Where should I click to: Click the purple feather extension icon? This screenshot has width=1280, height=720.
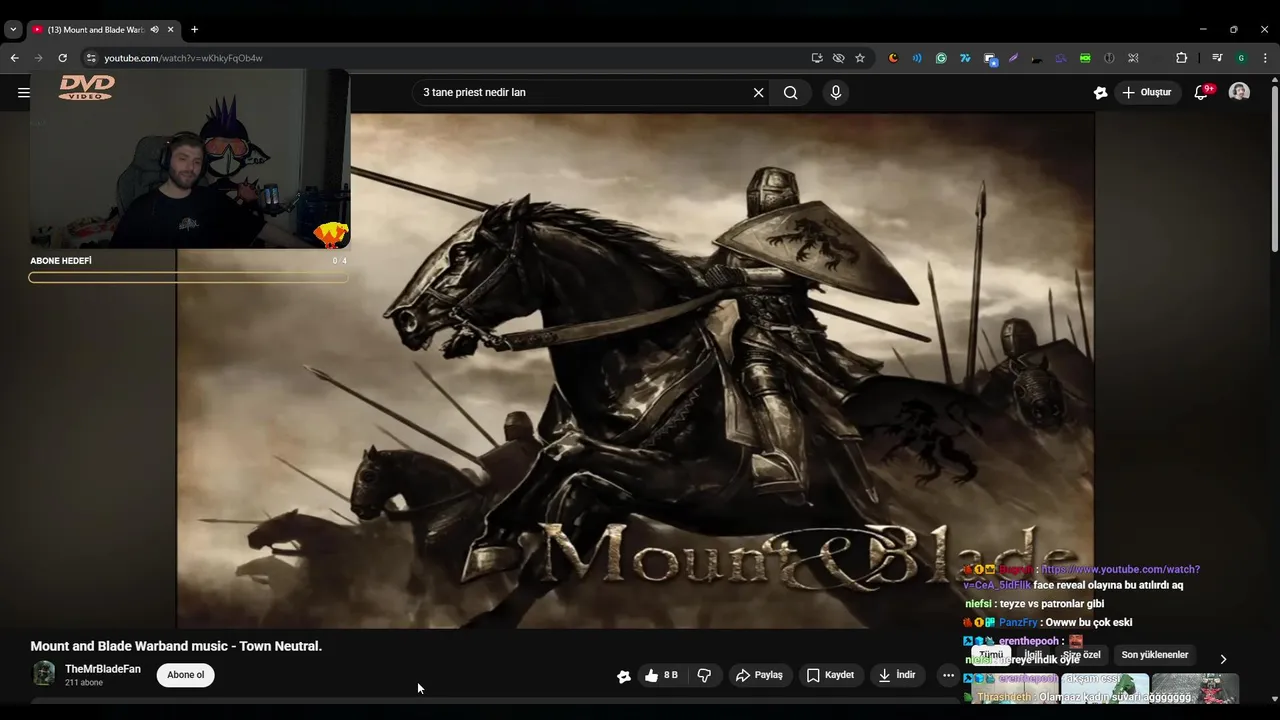(x=1013, y=58)
